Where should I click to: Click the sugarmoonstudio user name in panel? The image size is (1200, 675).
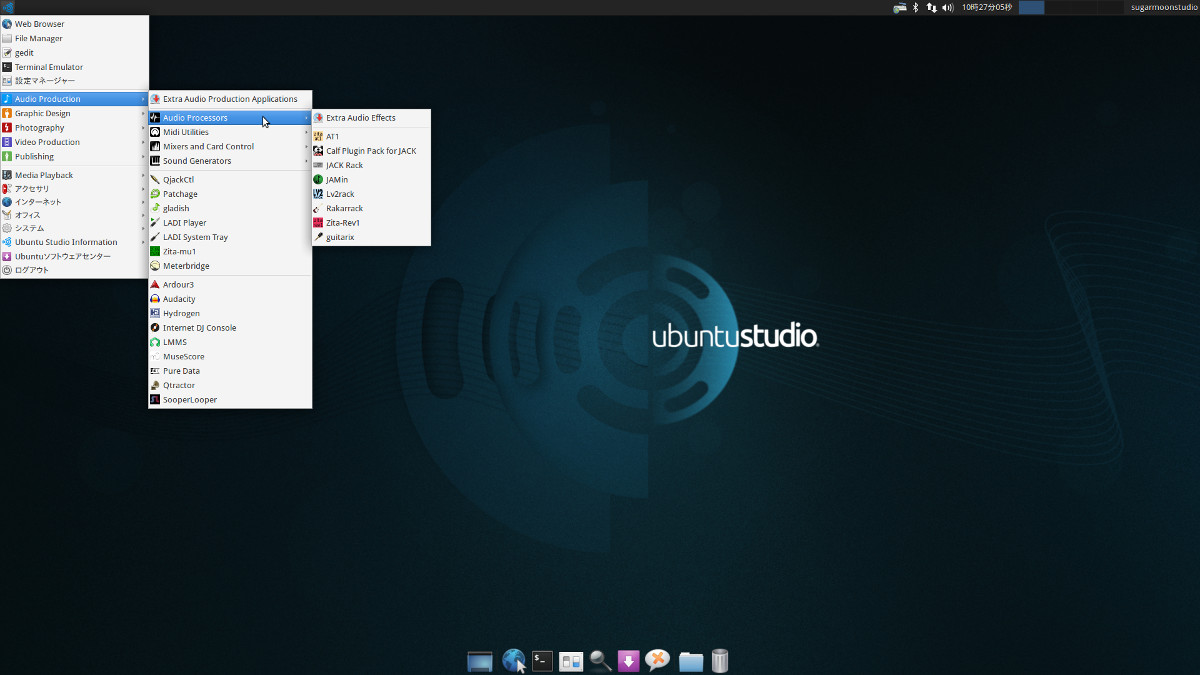click(1164, 7)
